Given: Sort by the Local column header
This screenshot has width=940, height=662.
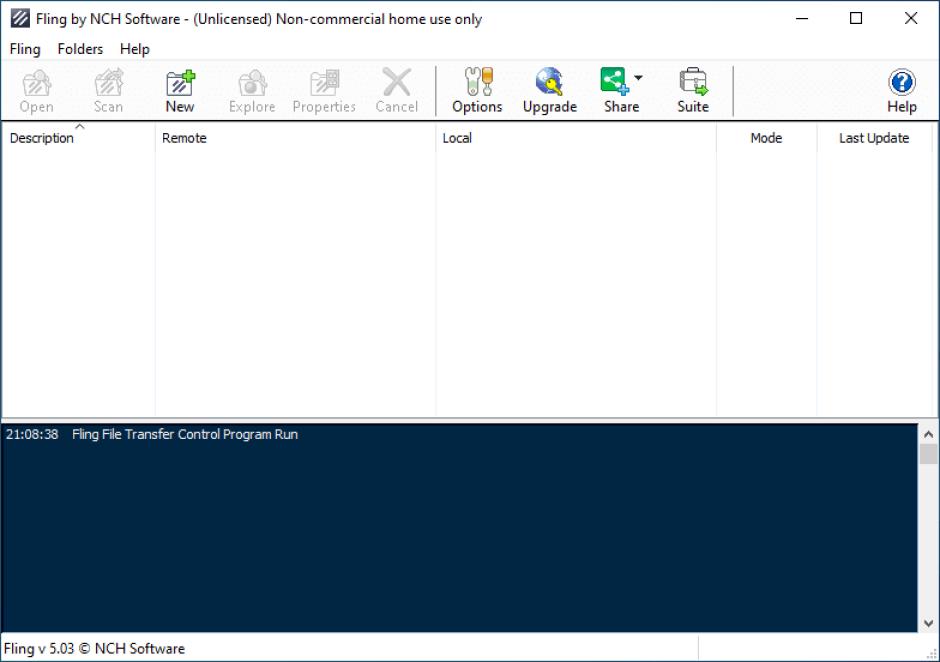Looking at the screenshot, I should tap(576, 138).
